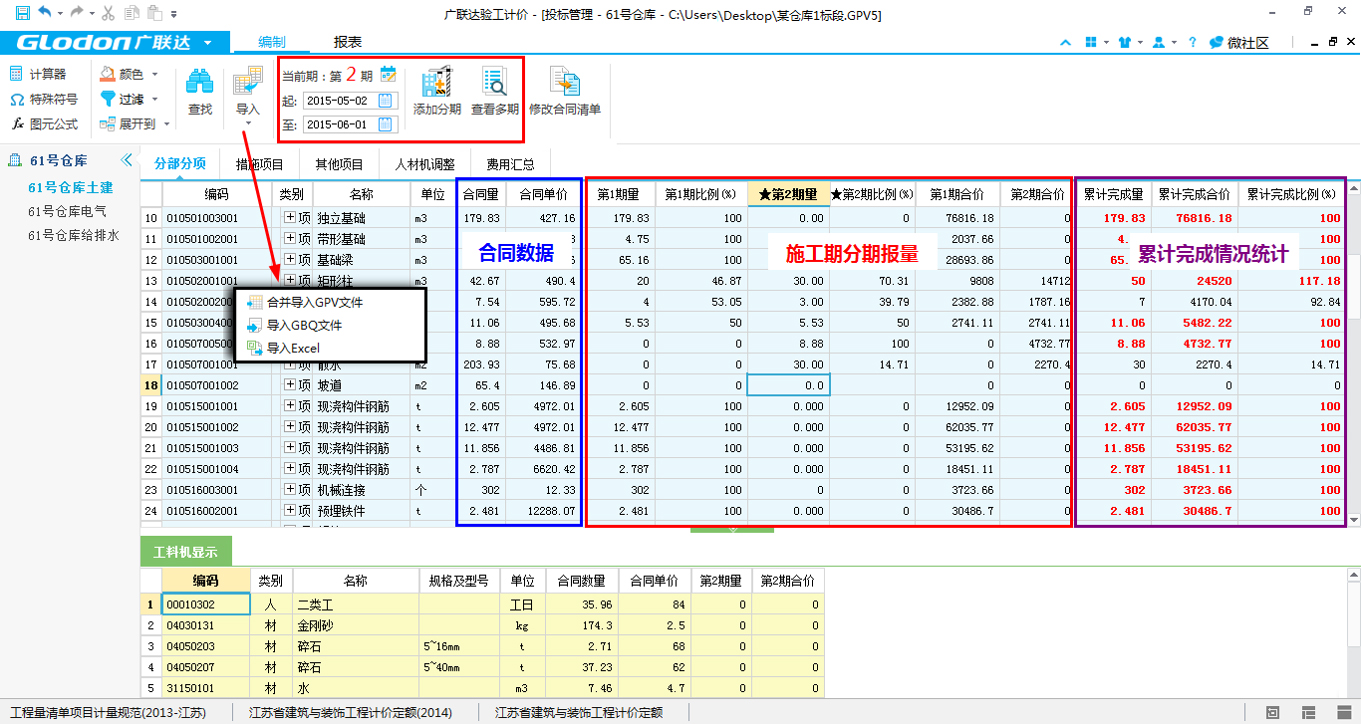Open the 微社区 community chat
1361x724 pixels.
pyautogui.click(x=1238, y=43)
